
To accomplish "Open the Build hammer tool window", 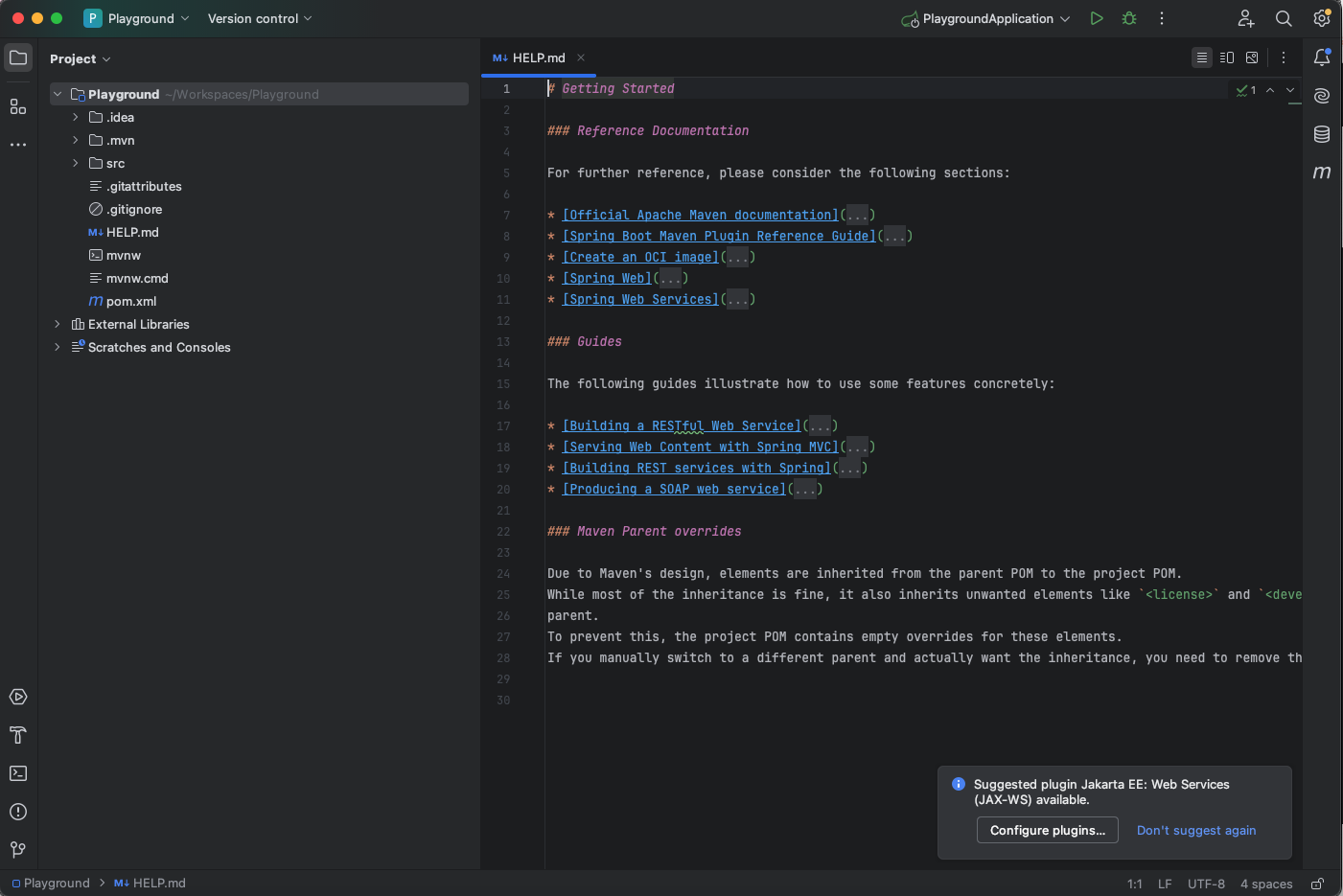I will tap(18, 735).
